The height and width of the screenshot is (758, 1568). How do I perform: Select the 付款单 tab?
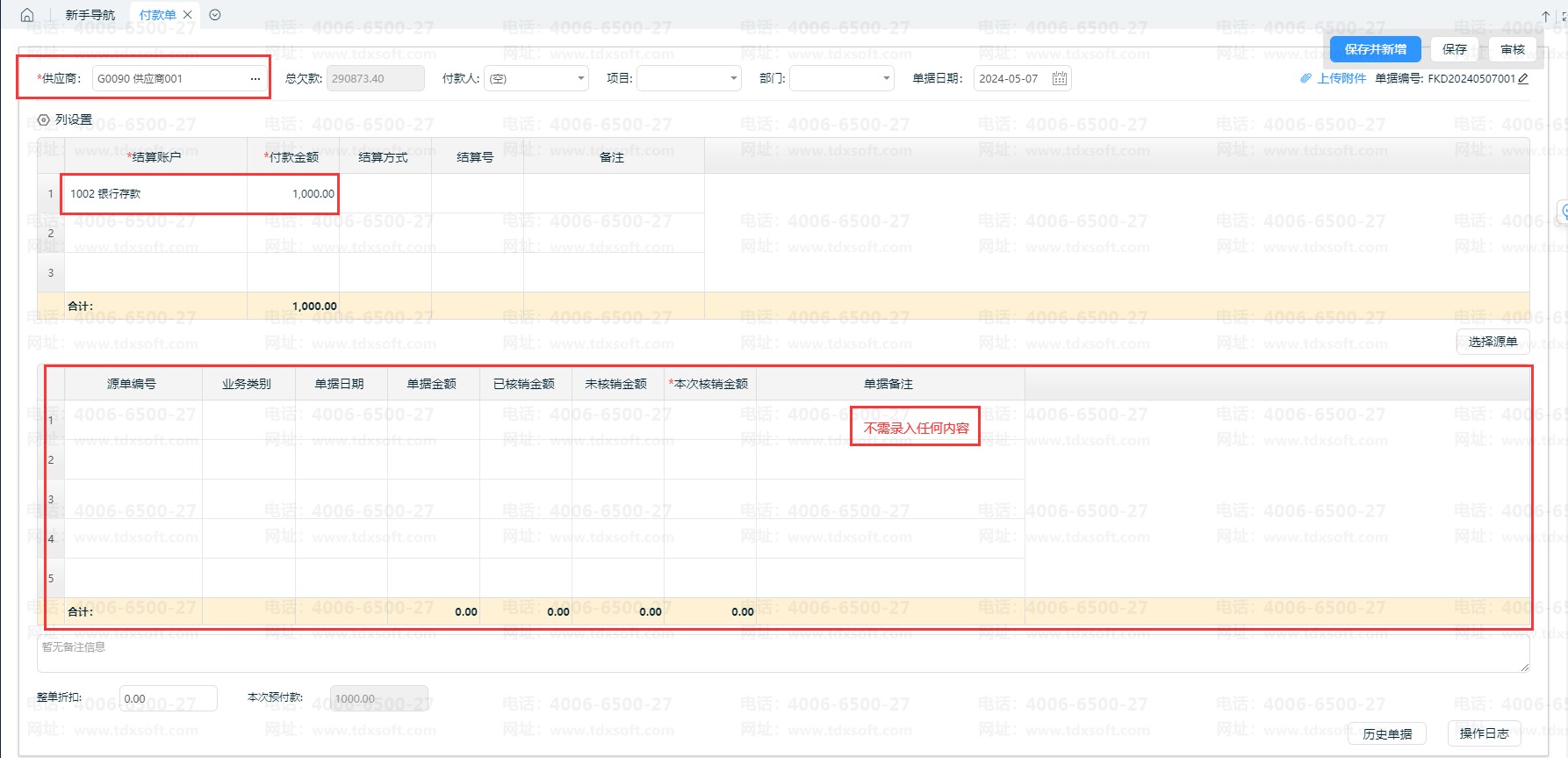coord(157,15)
